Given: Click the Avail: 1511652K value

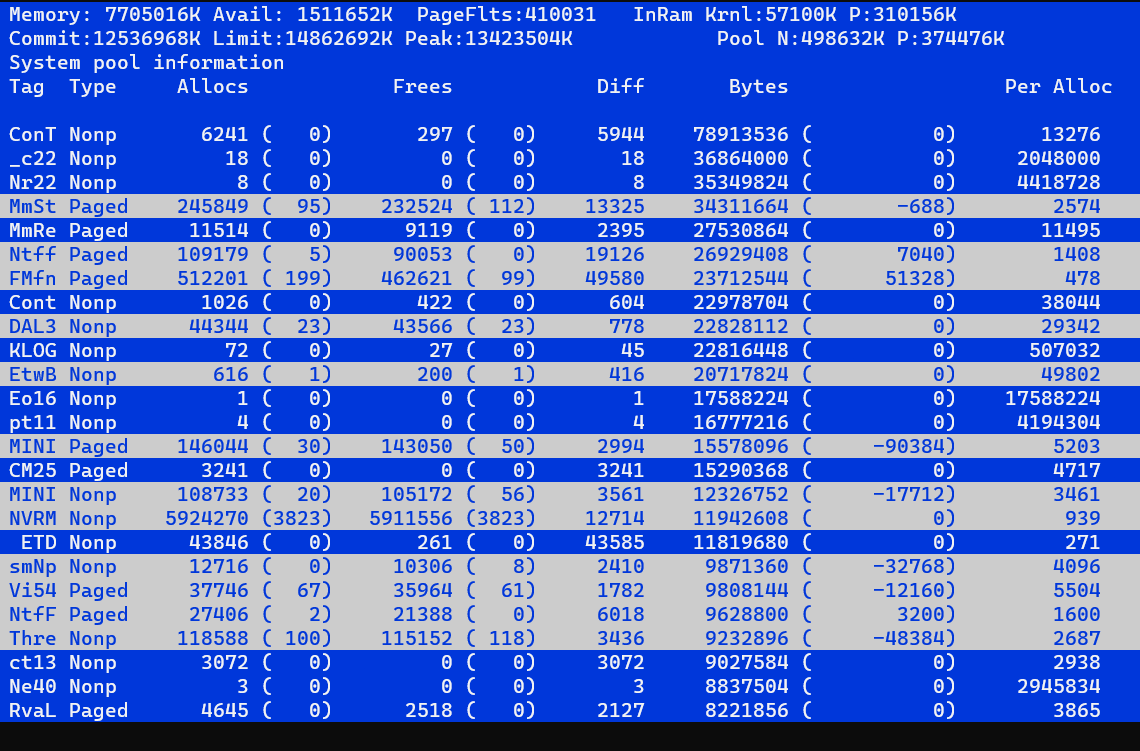Looking at the screenshot, I should click(302, 15).
